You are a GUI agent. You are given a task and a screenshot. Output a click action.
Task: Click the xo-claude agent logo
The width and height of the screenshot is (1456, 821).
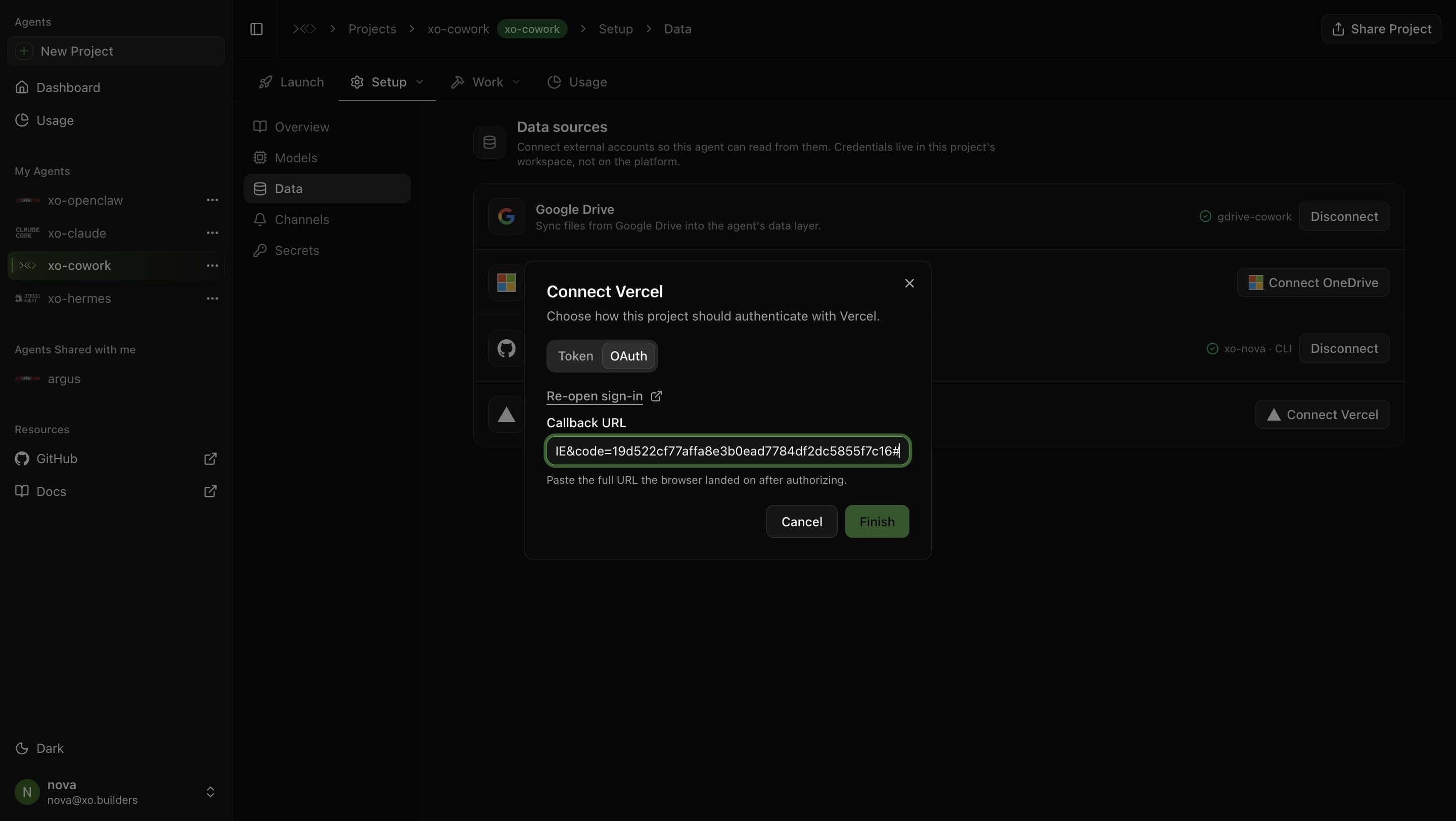coord(28,233)
